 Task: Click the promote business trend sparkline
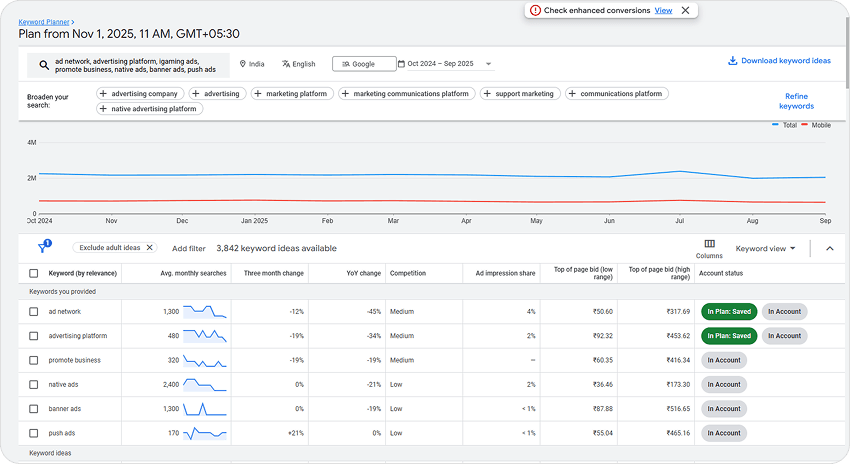(x=204, y=360)
